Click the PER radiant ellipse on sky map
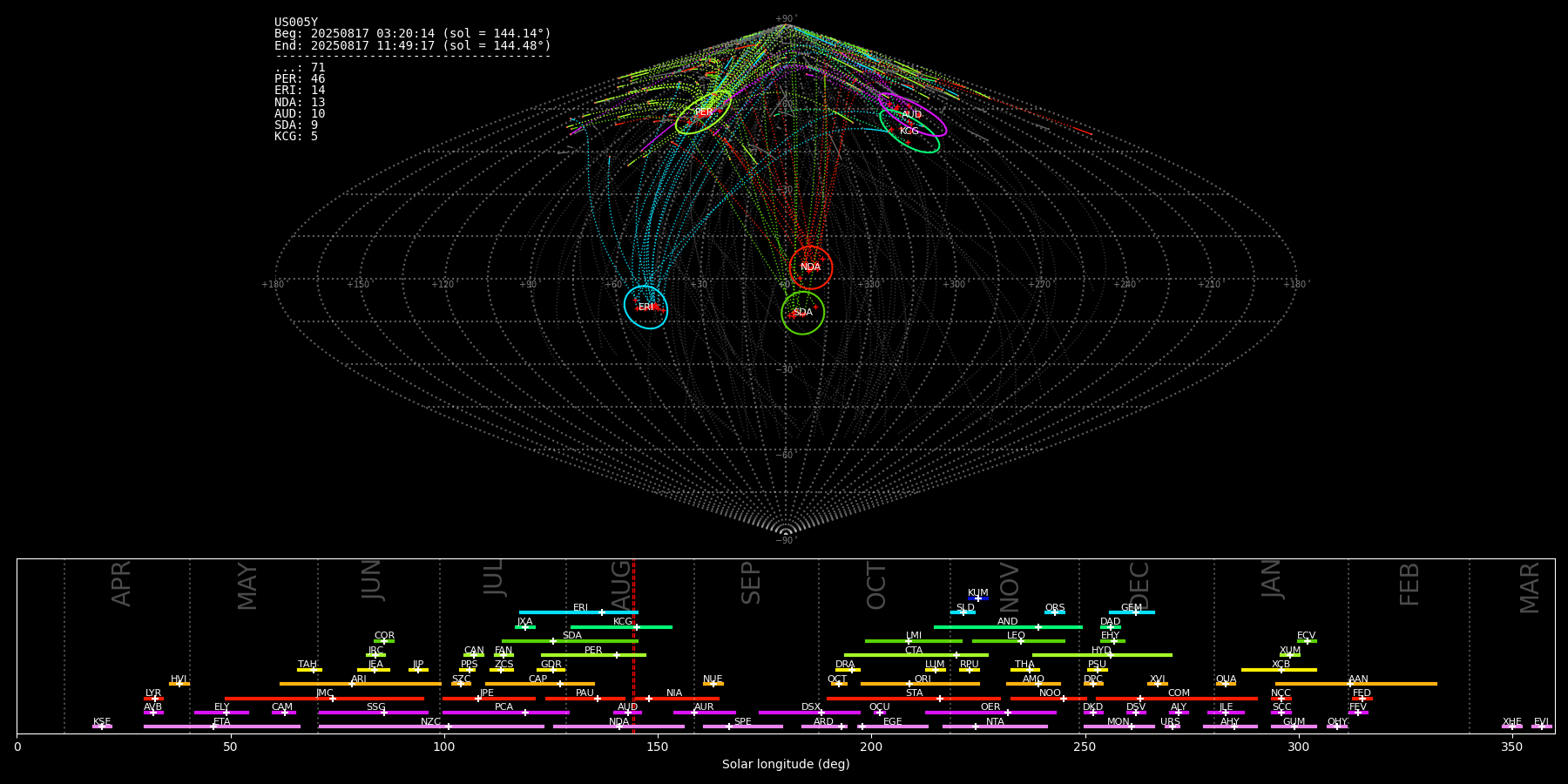The image size is (1568, 784). click(x=704, y=112)
